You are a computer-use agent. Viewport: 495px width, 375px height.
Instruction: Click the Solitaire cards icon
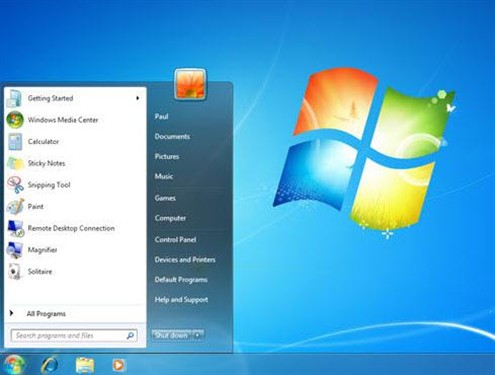[x=15, y=271]
